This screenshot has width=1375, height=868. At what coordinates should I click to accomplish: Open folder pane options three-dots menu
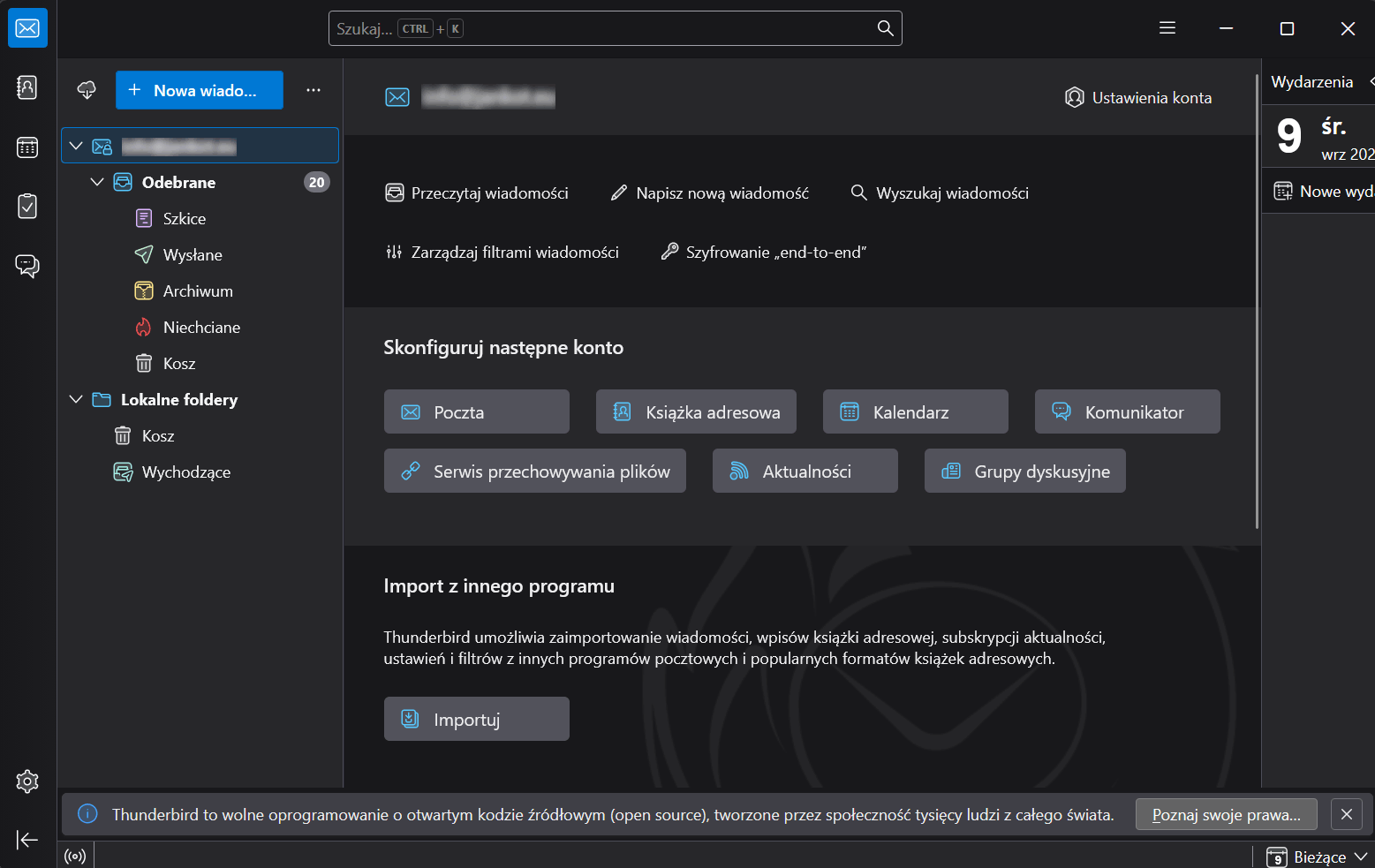[x=314, y=90]
